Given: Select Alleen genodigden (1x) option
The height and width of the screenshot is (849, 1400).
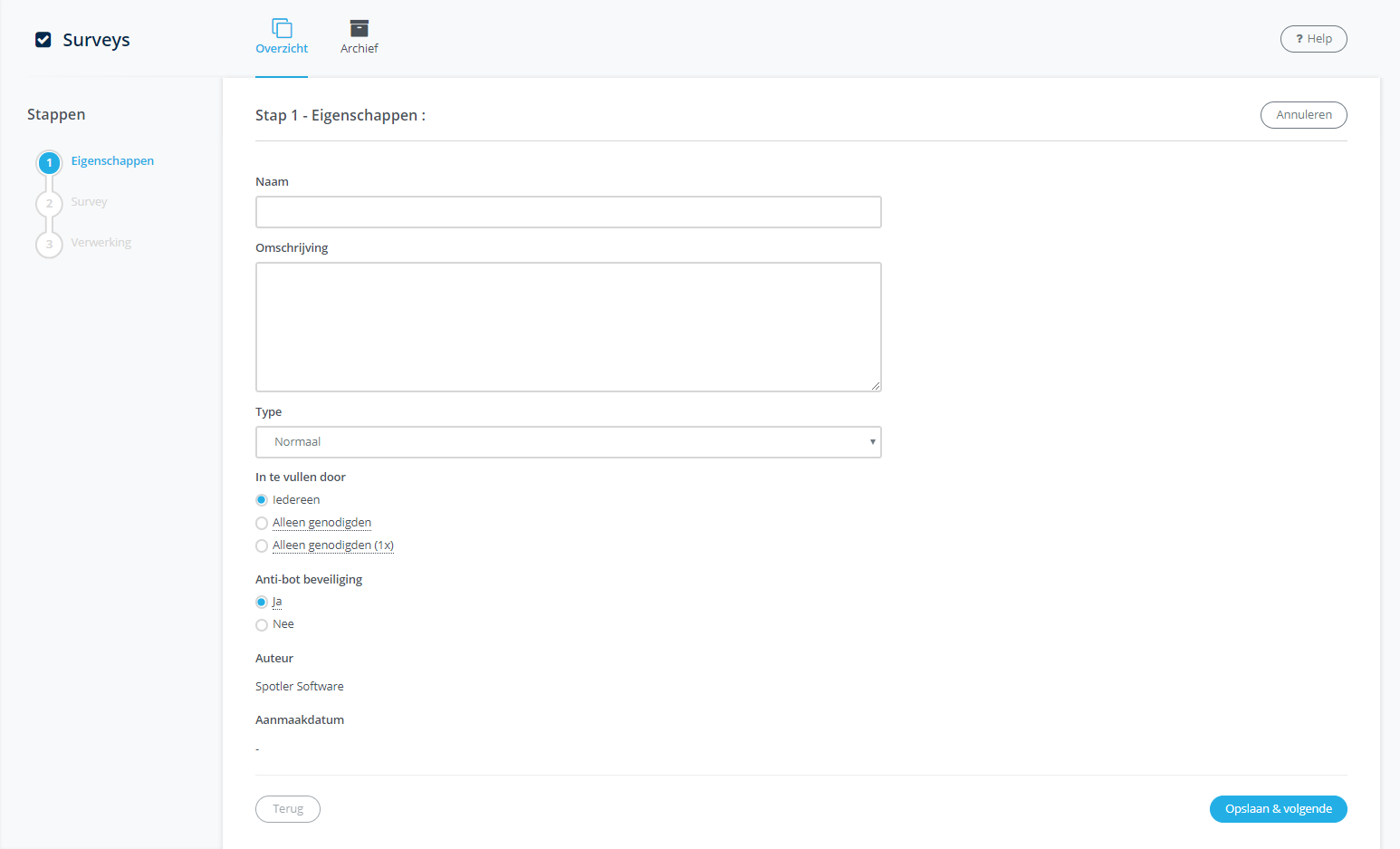Looking at the screenshot, I should click(x=262, y=545).
